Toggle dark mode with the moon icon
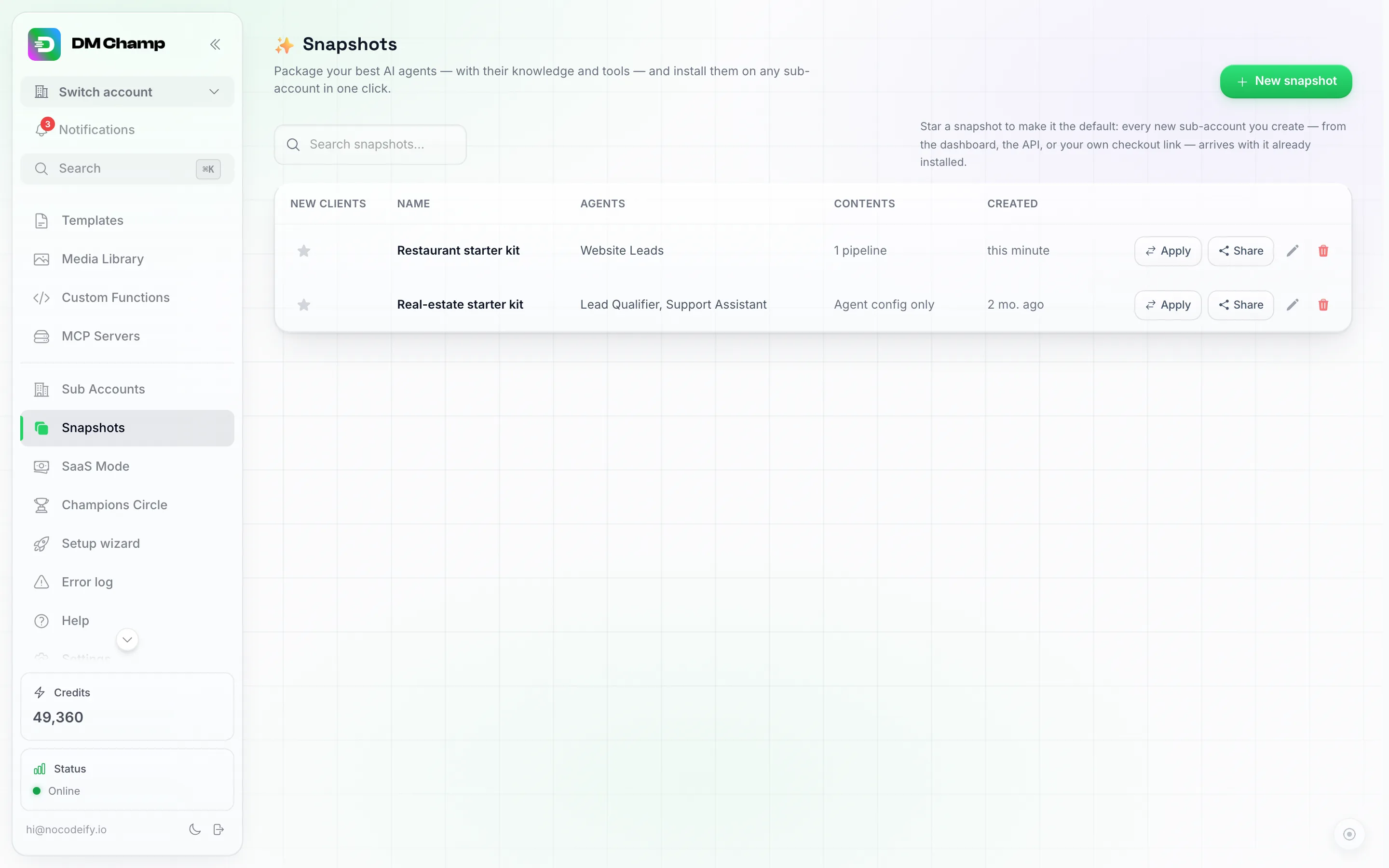Image resolution: width=1389 pixels, height=868 pixels. [x=195, y=829]
